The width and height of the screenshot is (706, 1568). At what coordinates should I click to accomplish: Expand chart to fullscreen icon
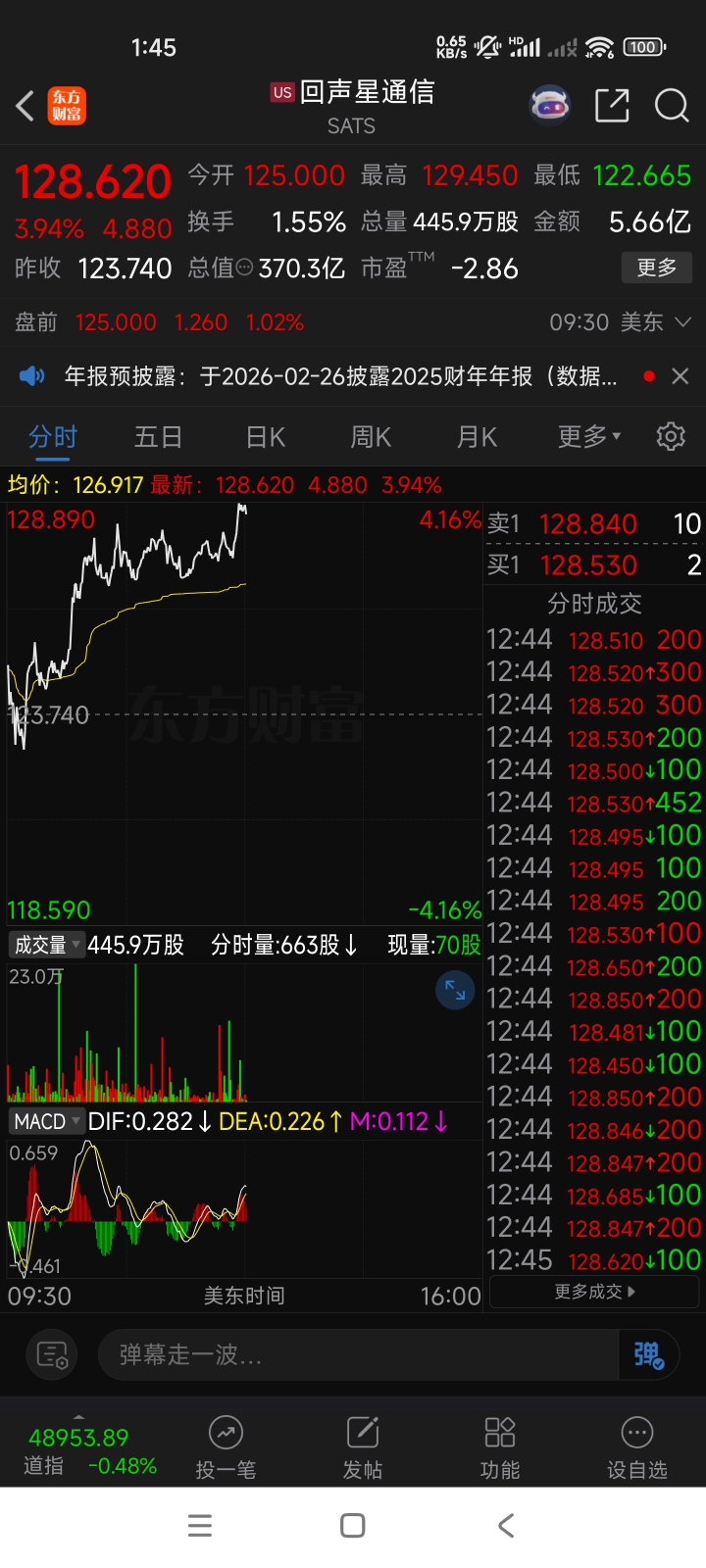pyautogui.click(x=455, y=990)
